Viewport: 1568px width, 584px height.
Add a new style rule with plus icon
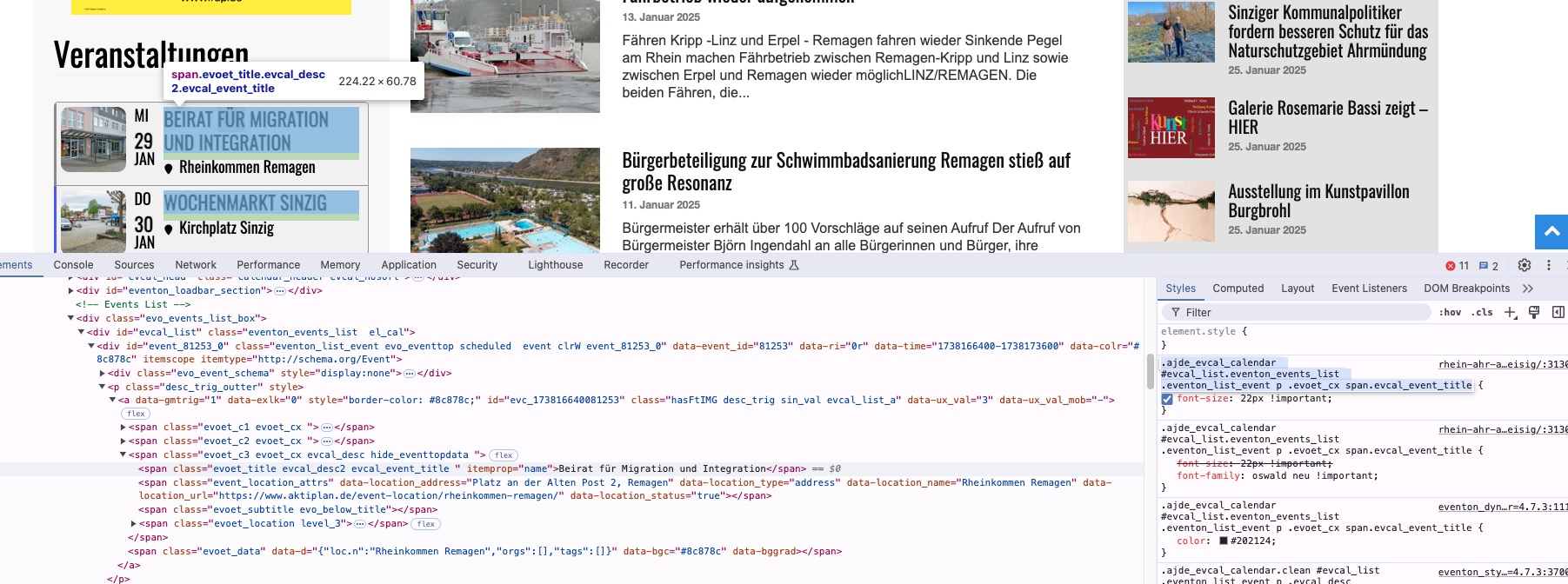(x=1511, y=312)
